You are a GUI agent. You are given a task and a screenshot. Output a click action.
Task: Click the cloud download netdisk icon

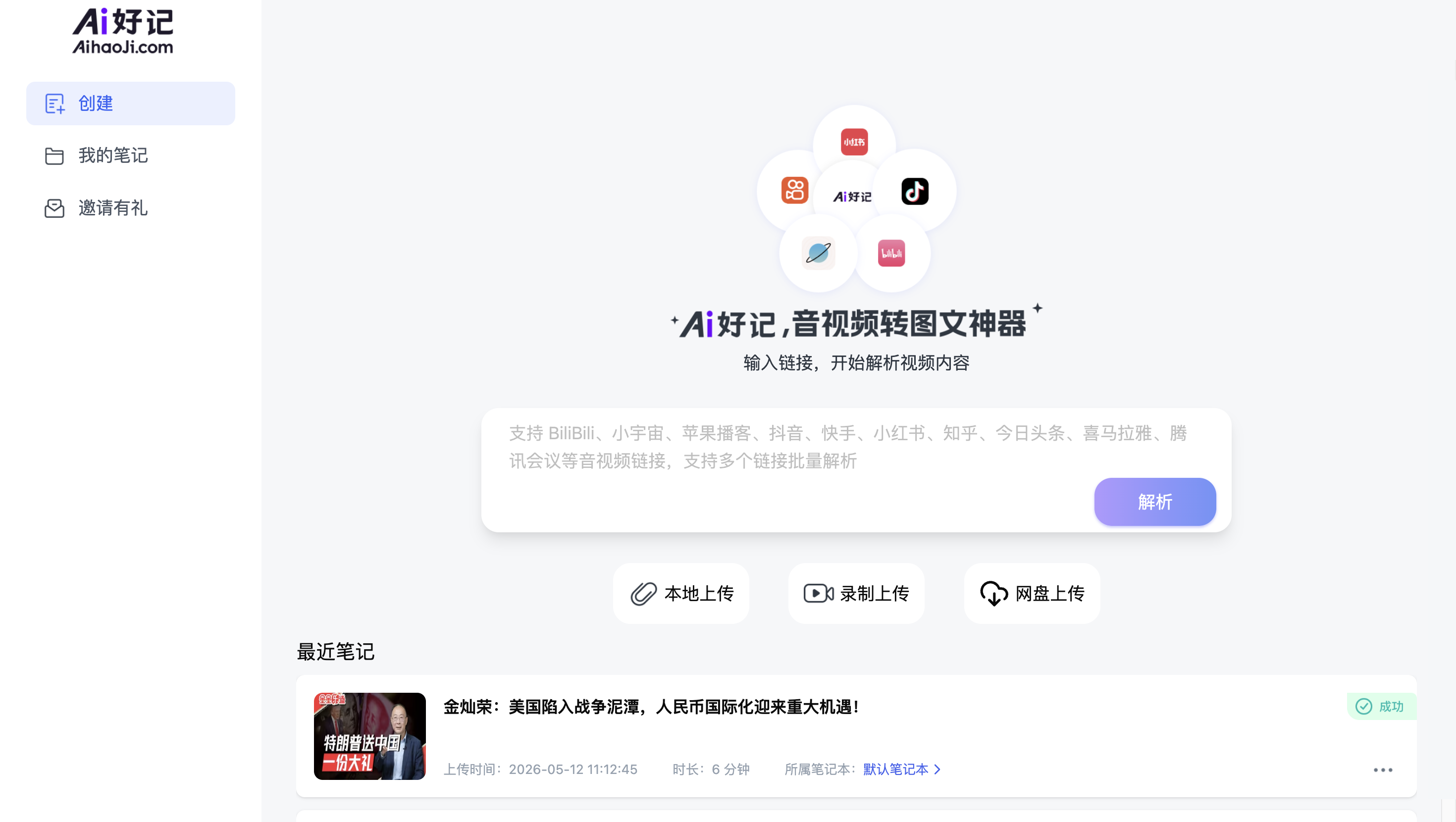tap(993, 594)
